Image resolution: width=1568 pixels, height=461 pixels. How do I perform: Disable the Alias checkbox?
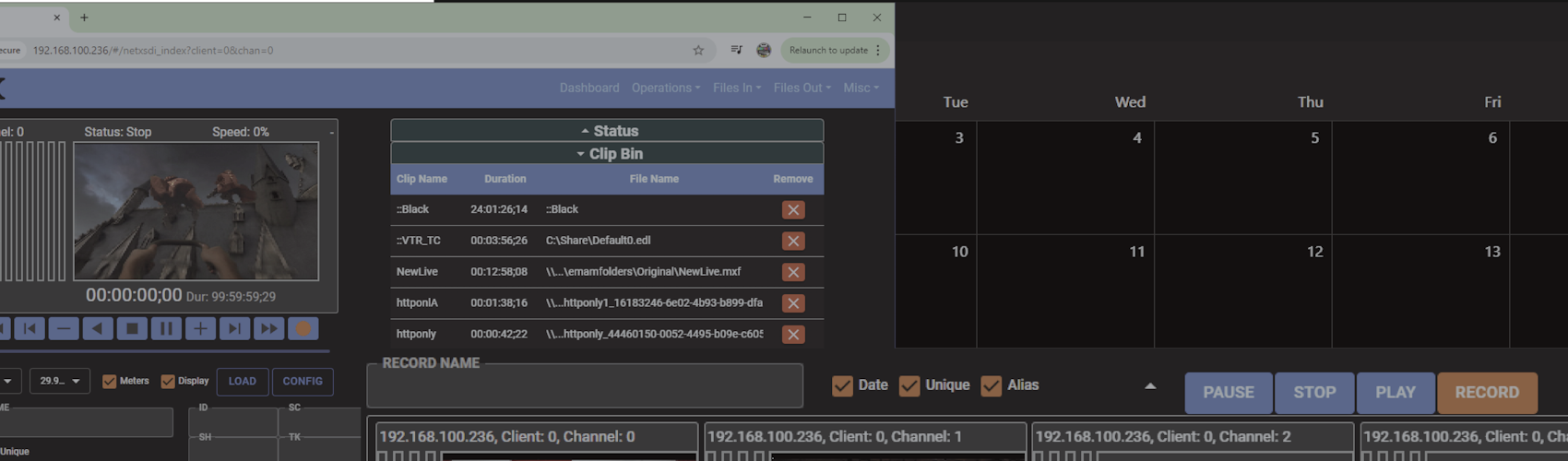[x=992, y=385]
